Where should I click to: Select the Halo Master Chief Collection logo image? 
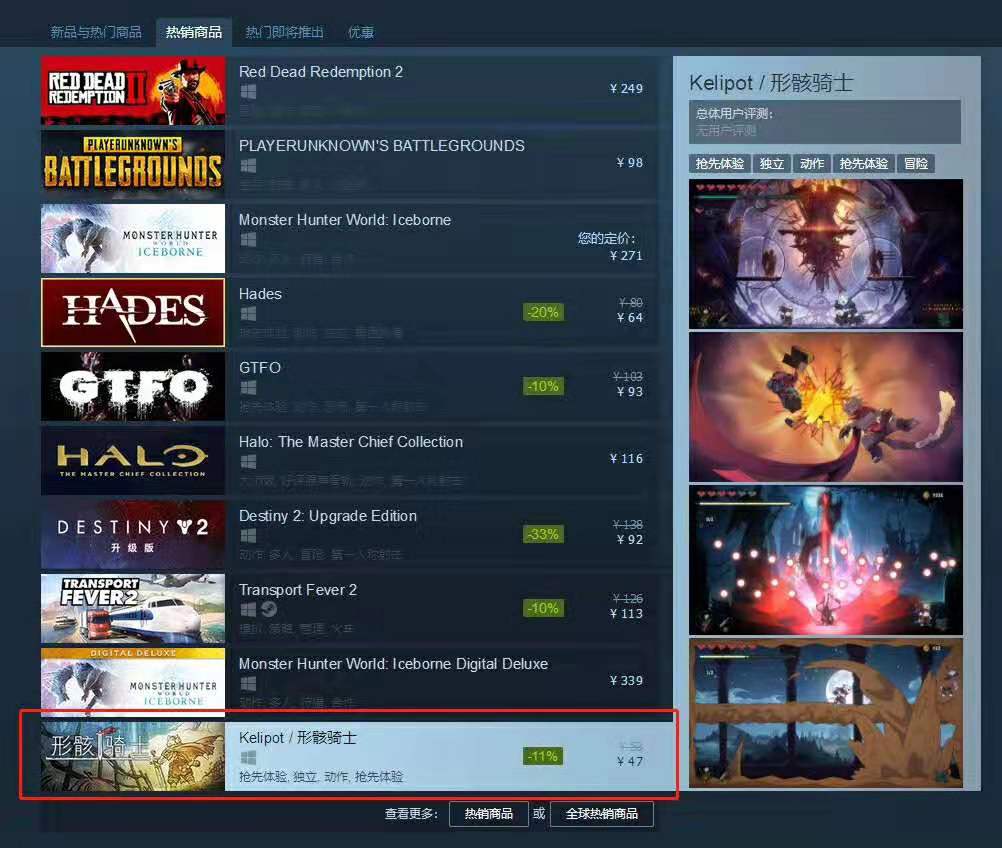tap(133, 461)
